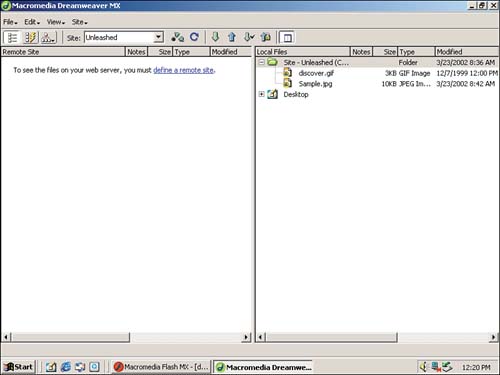Switch to Macromedia Flash MX taskbar button
The width and height of the screenshot is (500, 375).
161,367
